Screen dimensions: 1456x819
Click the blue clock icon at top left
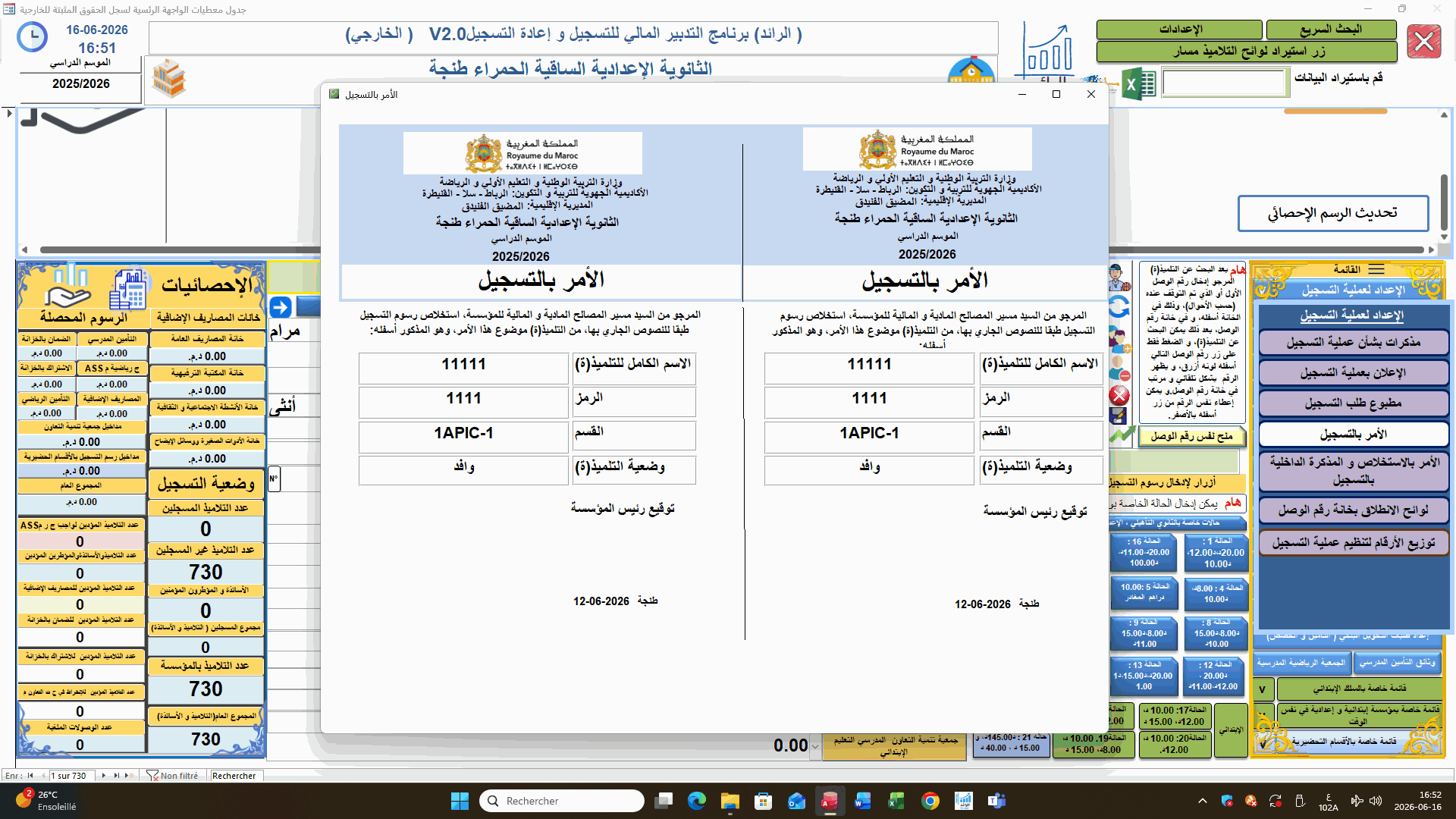coord(32,37)
